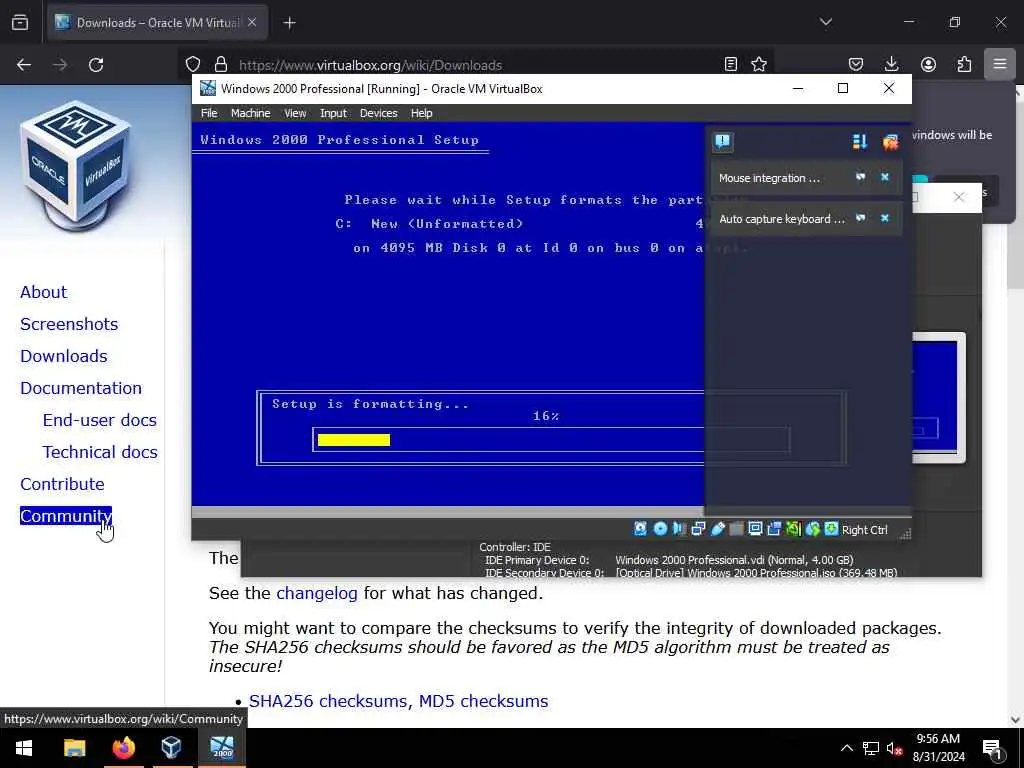
Task: Open the Input menu
Action: coord(333,113)
